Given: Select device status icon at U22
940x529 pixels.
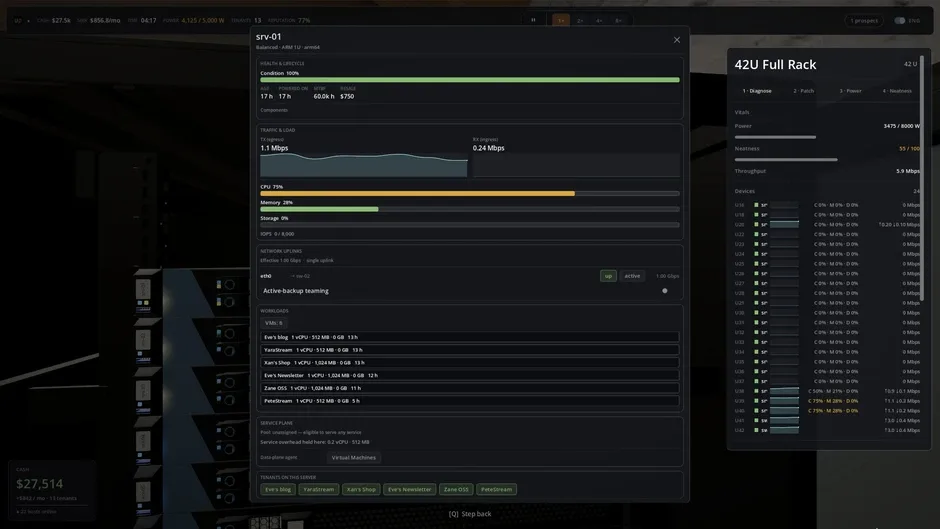Looking at the screenshot, I should click(756, 235).
